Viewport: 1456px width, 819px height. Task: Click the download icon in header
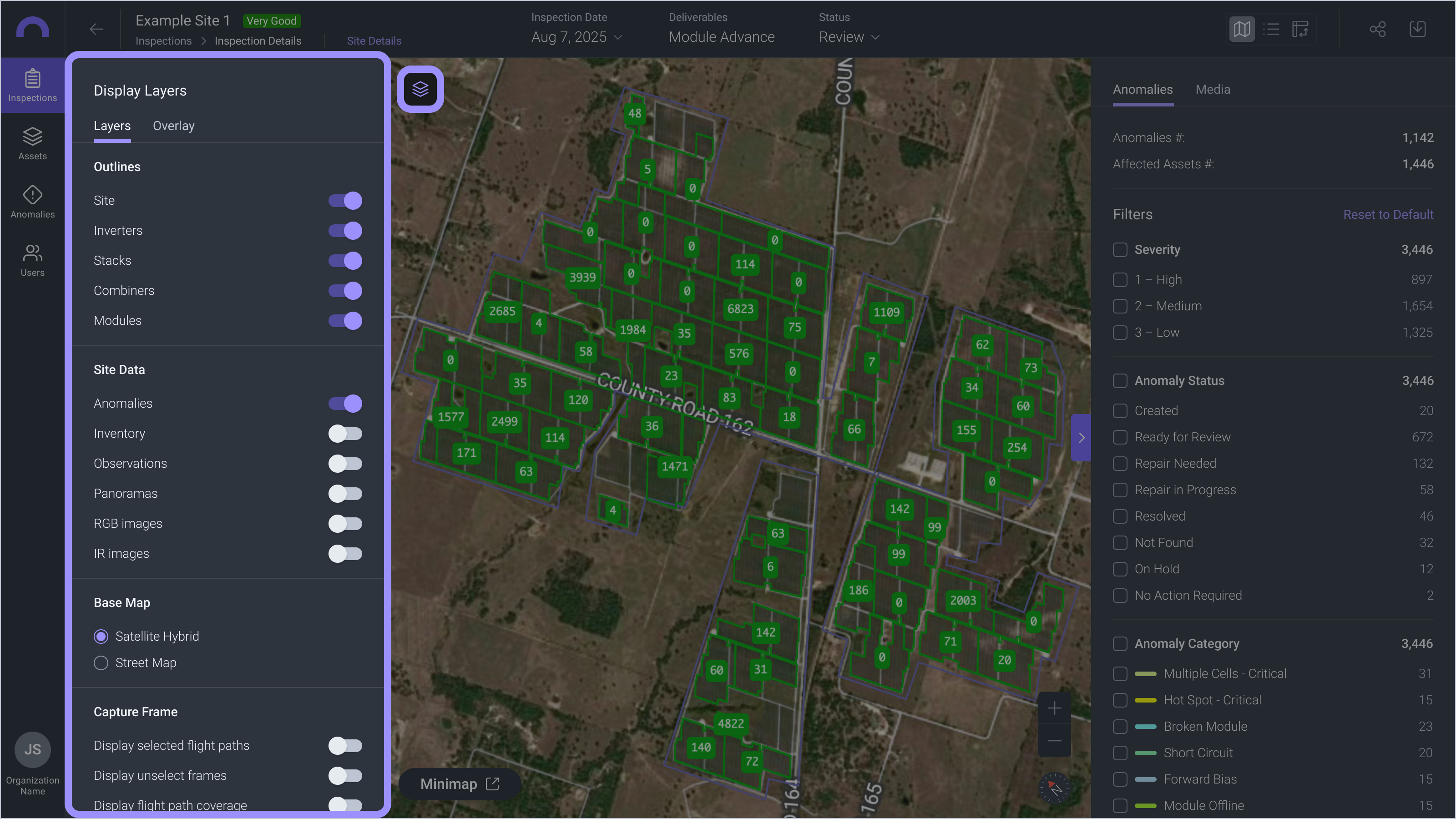pyautogui.click(x=1418, y=30)
